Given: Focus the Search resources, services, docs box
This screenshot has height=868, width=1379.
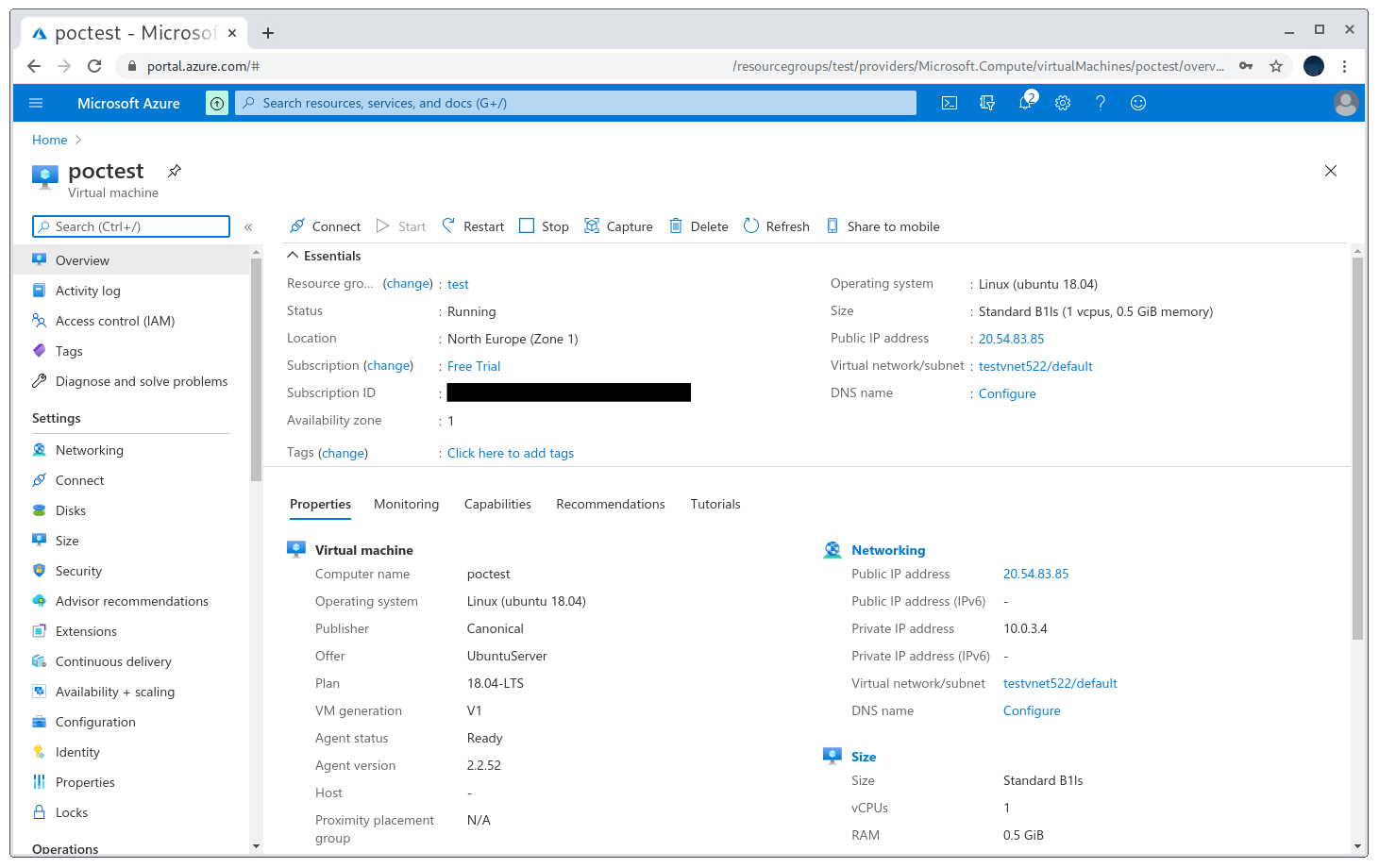Looking at the screenshot, I should tap(576, 103).
